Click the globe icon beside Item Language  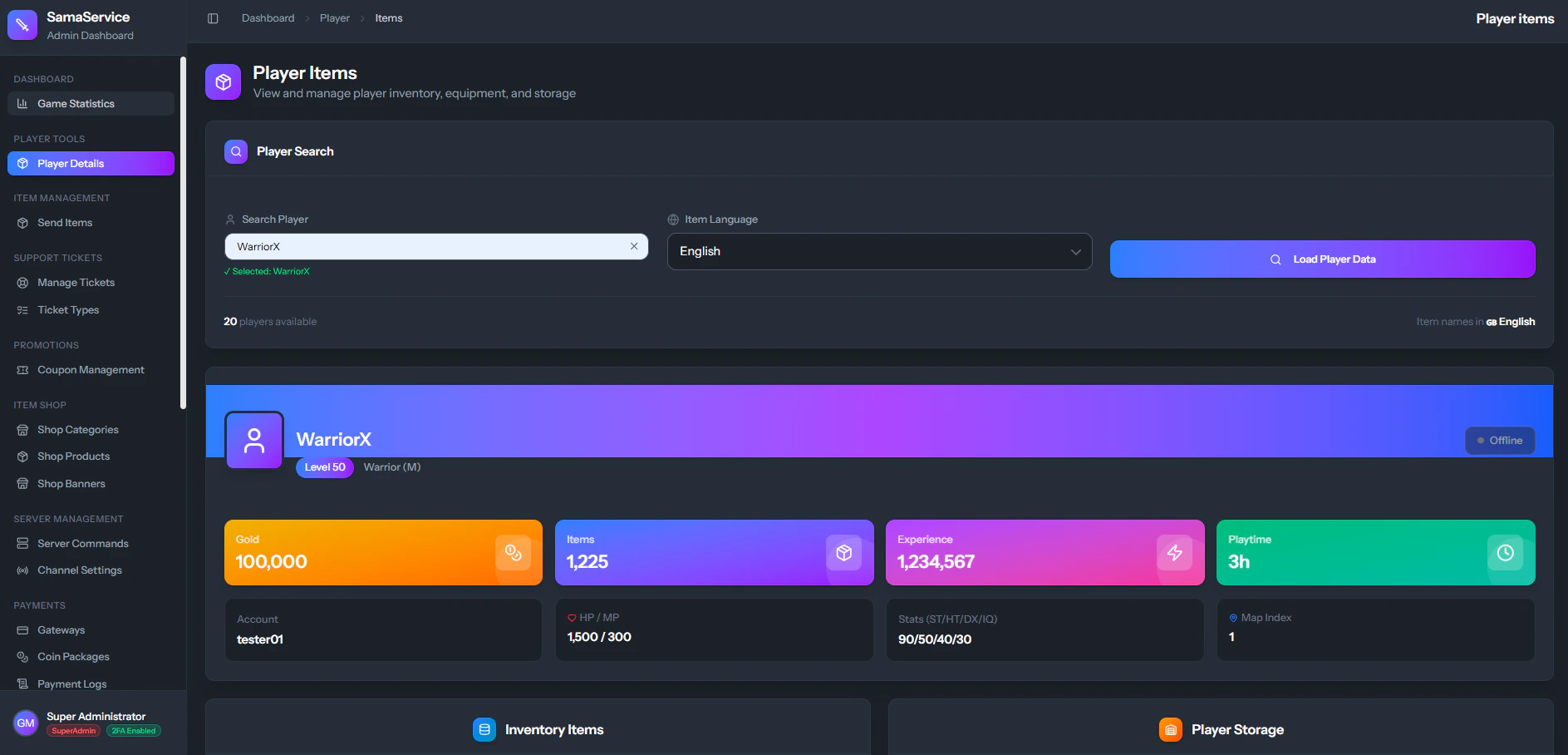[x=673, y=220]
